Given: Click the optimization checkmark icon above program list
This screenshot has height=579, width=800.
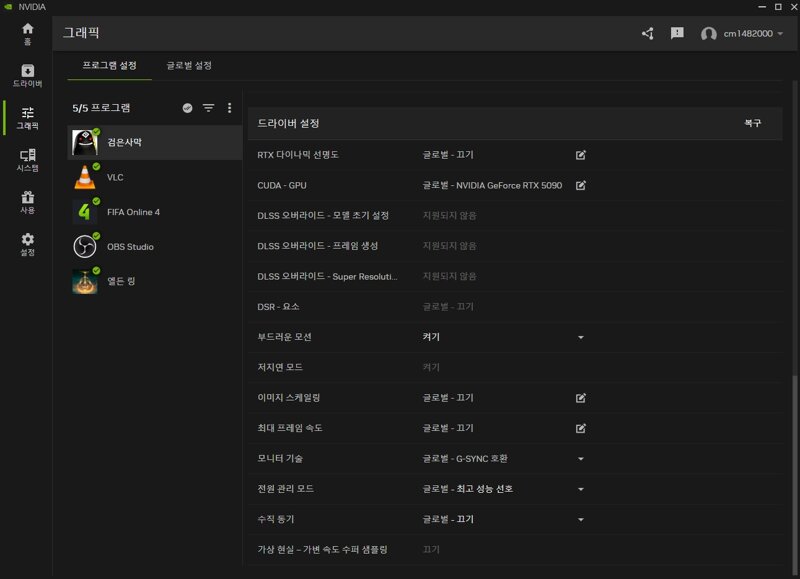Looking at the screenshot, I should (x=187, y=108).
